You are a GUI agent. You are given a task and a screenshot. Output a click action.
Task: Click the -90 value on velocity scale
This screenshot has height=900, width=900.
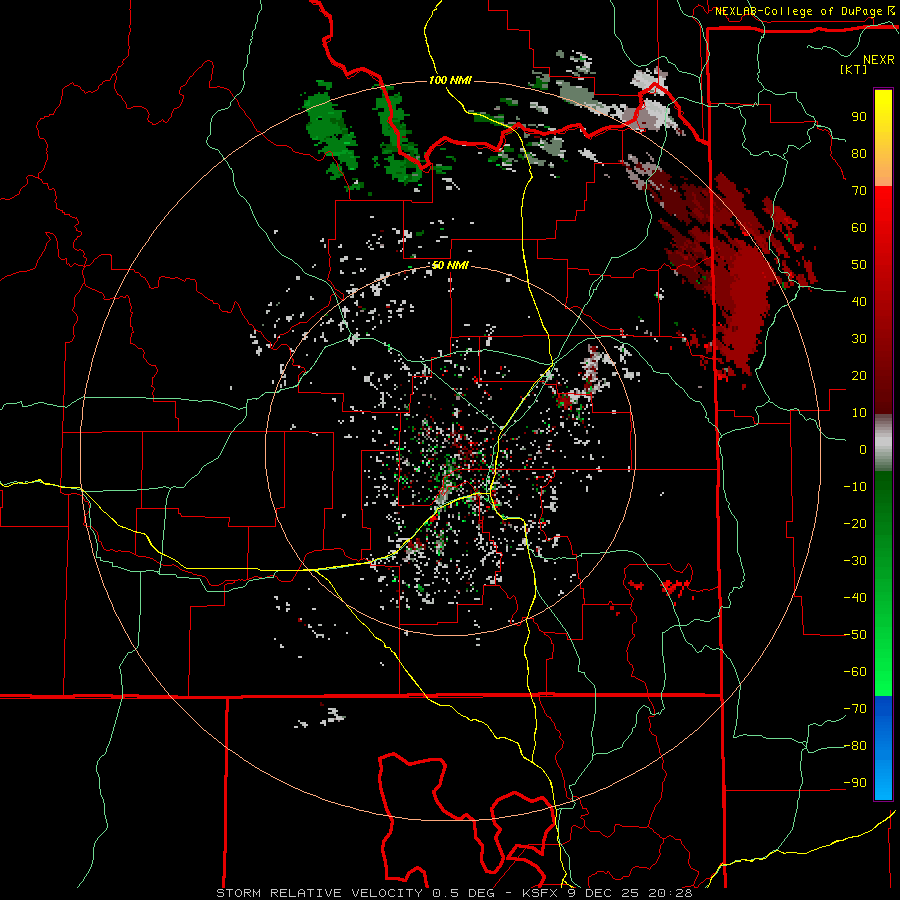click(x=855, y=783)
